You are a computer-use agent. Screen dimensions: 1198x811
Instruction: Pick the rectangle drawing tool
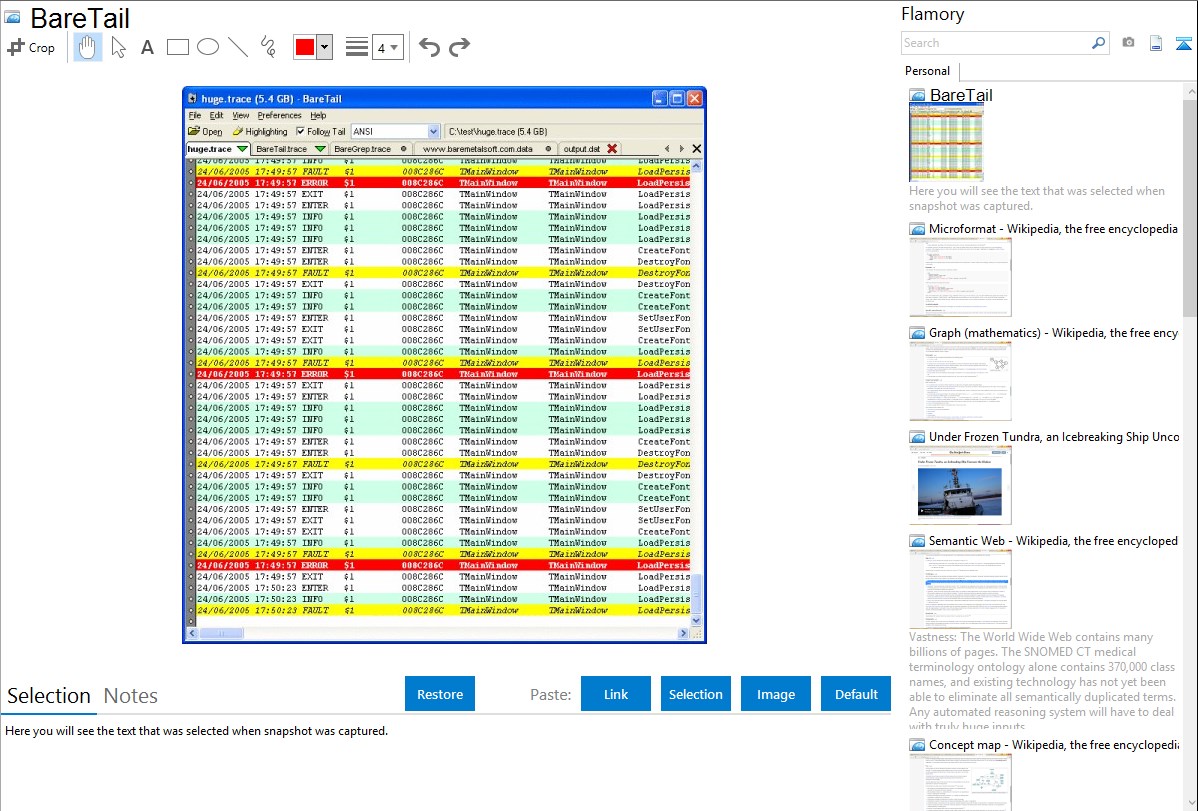click(x=177, y=47)
